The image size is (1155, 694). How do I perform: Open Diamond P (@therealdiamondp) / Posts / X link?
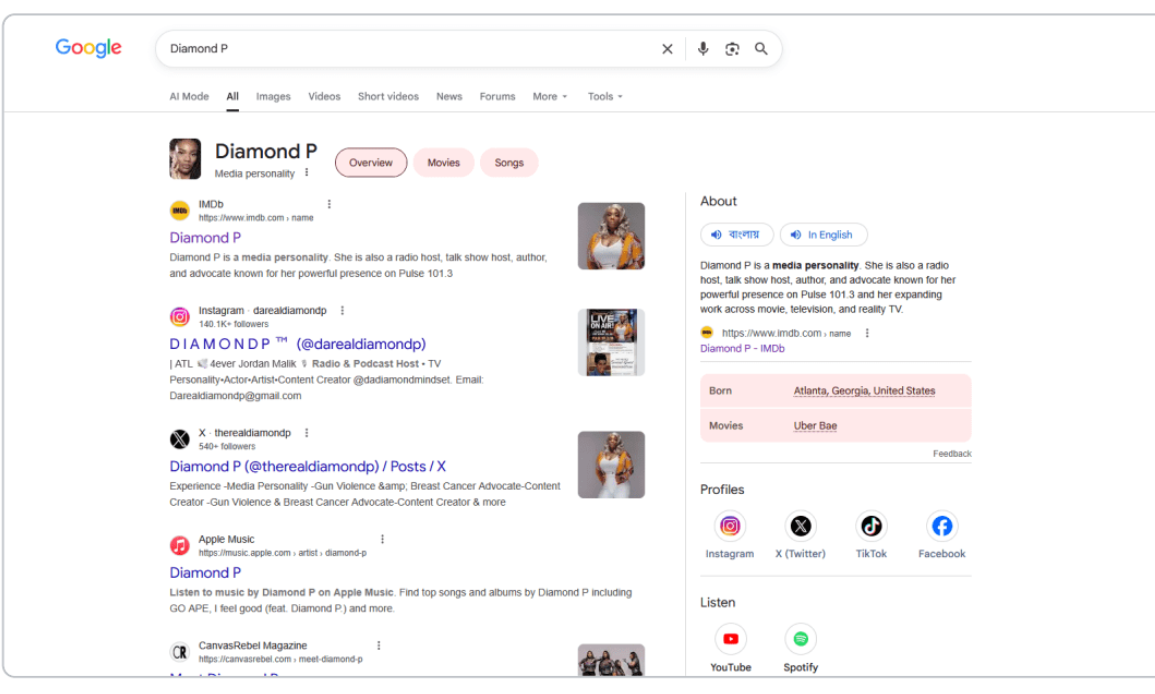pyautogui.click(x=308, y=466)
